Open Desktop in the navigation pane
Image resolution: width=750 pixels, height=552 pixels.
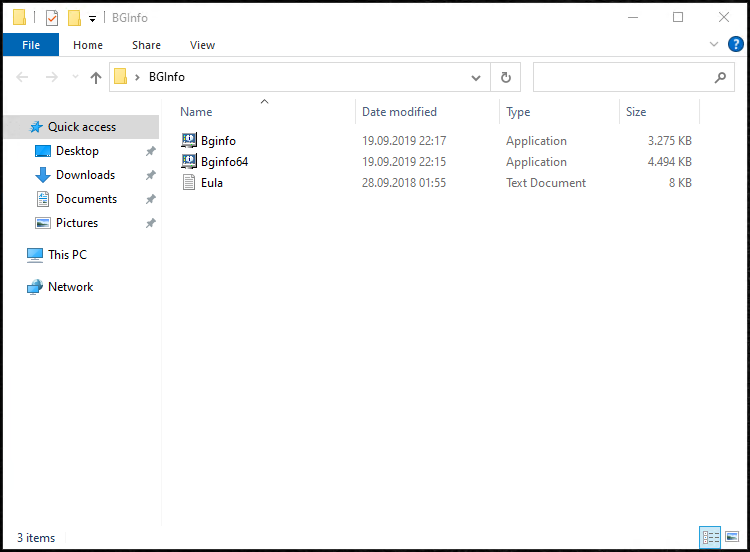pyautogui.click(x=77, y=151)
